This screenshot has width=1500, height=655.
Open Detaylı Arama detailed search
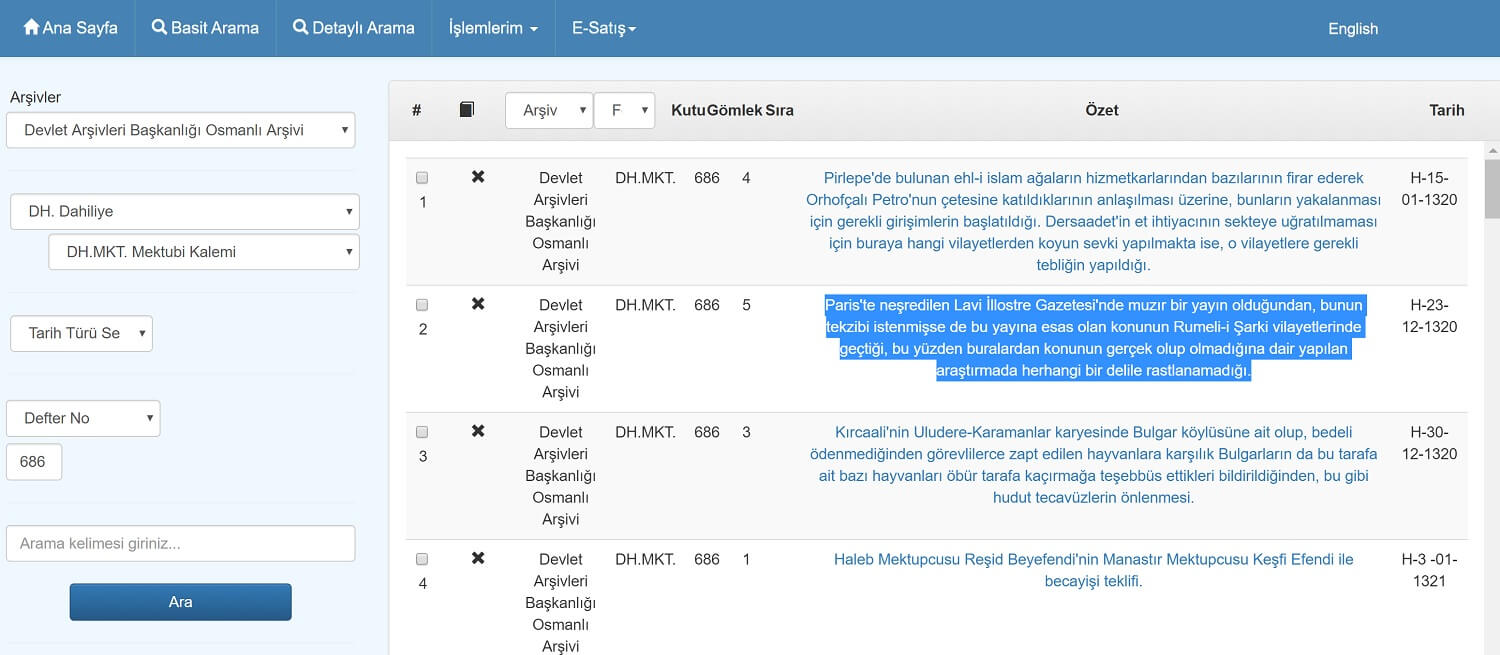354,28
